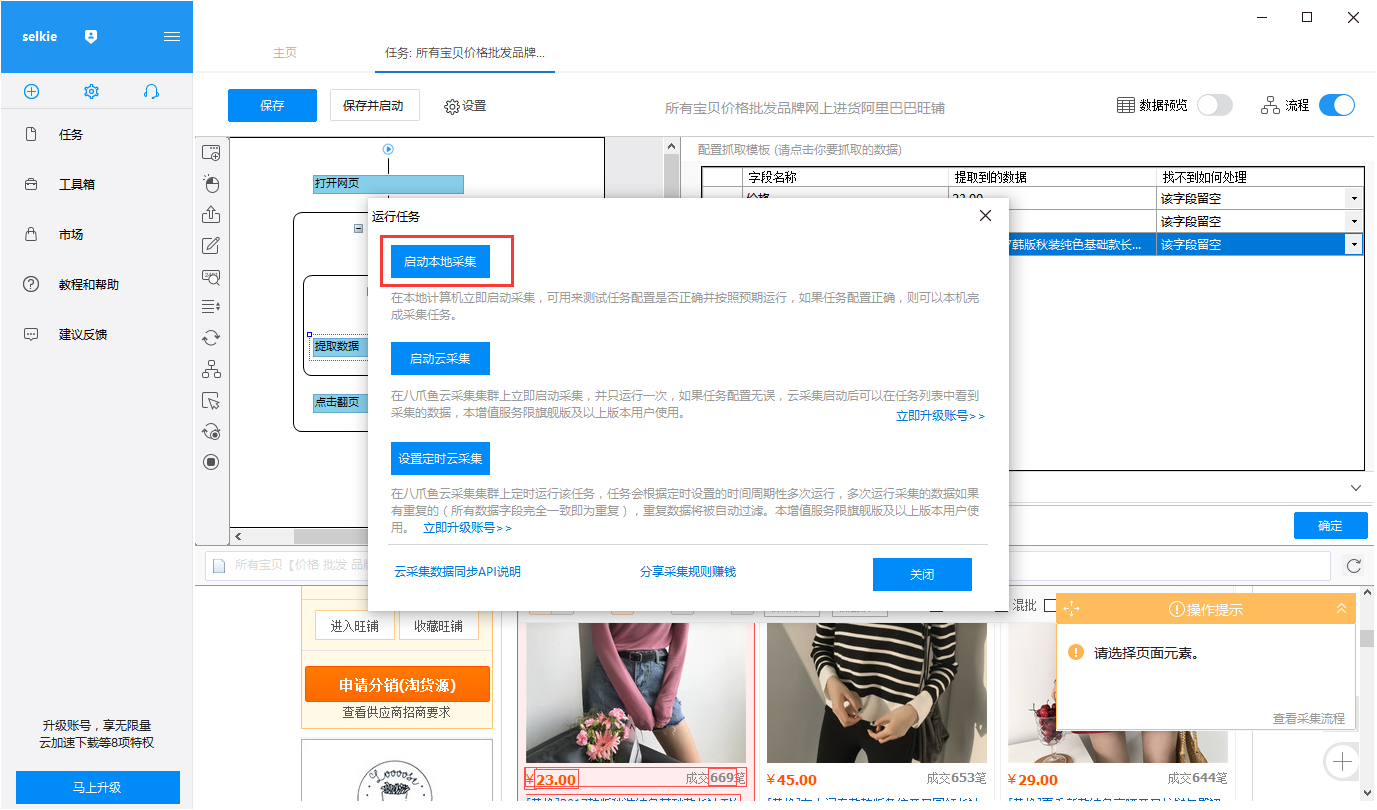This screenshot has width=1377, height=810.
Task: Click the 查看采集流程 link
Action: [1308, 718]
